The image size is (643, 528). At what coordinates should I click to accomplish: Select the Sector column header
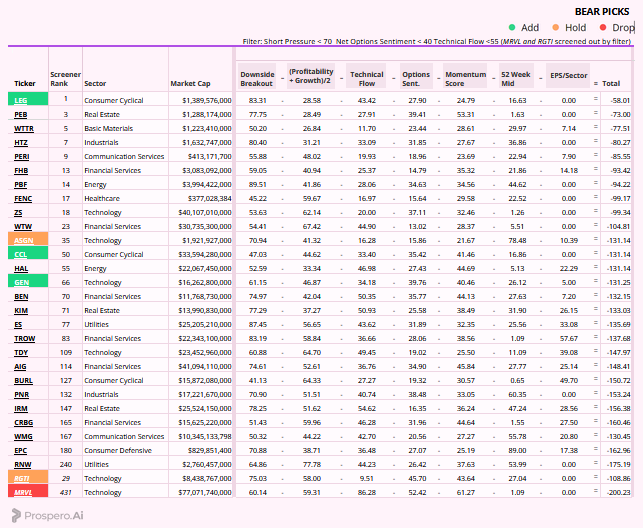tap(95, 84)
